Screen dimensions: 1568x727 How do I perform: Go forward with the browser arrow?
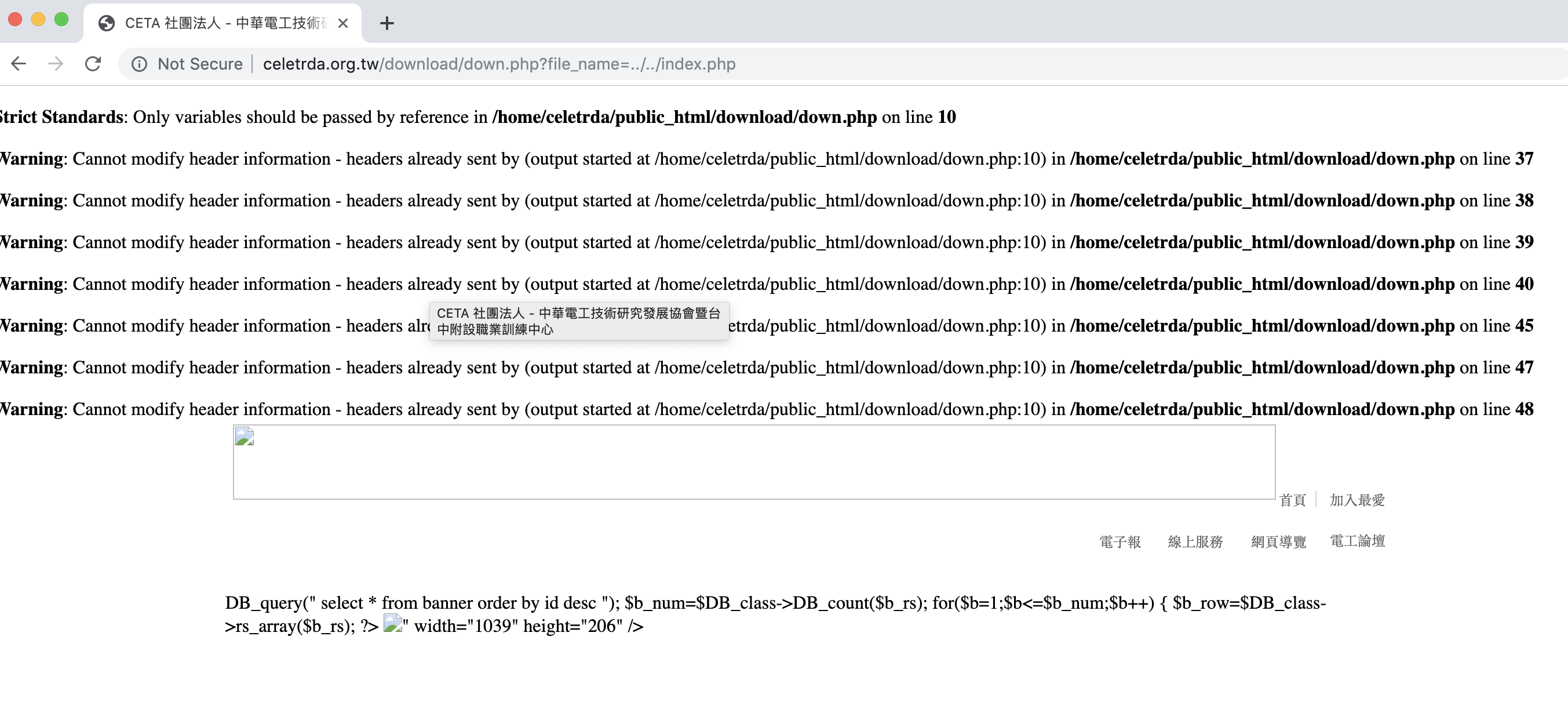[x=56, y=64]
